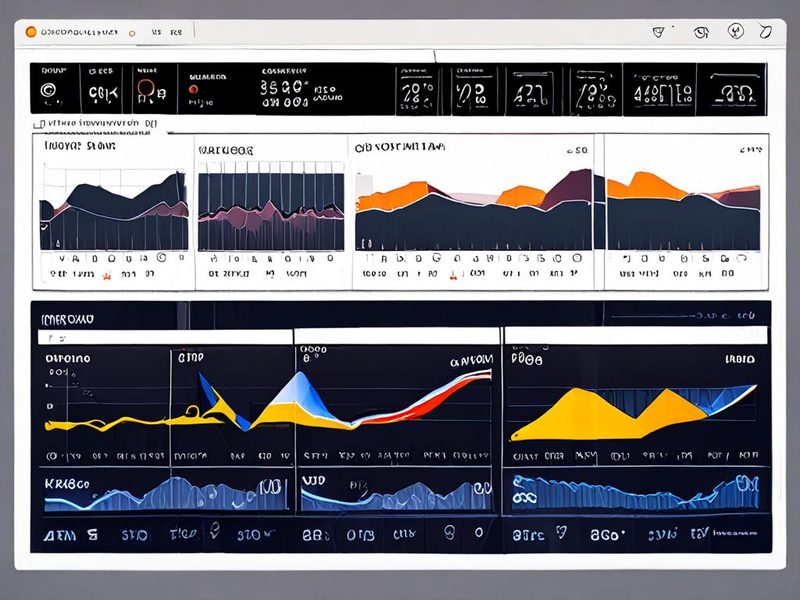Open the second chart with the vertical bars
This screenshot has width=800, height=600.
pos(271,207)
